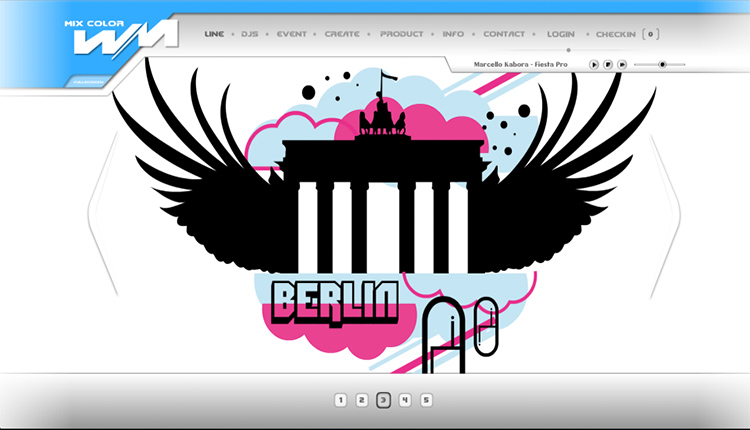Open the DJS section
750x430 pixels.
[x=250, y=34]
